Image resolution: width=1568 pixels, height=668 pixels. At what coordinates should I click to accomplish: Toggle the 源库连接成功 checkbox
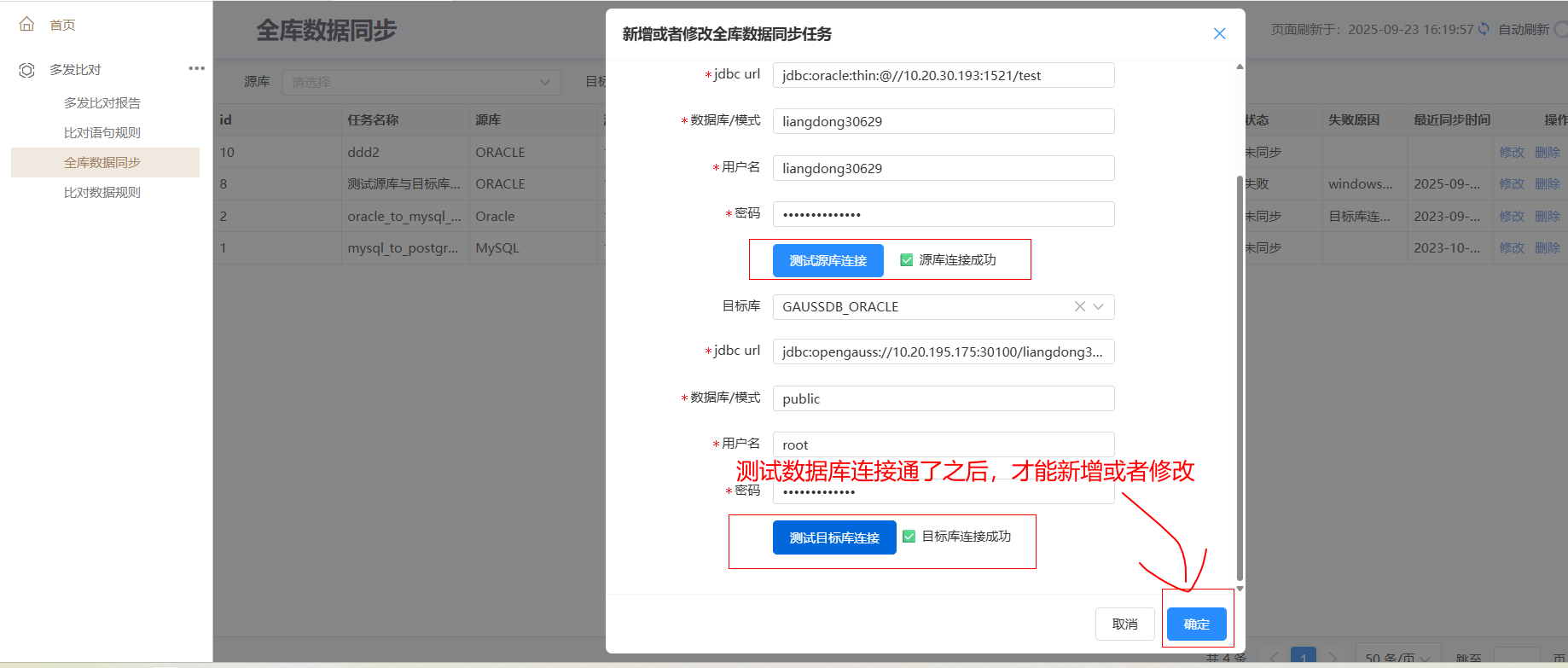pyautogui.click(x=906, y=260)
